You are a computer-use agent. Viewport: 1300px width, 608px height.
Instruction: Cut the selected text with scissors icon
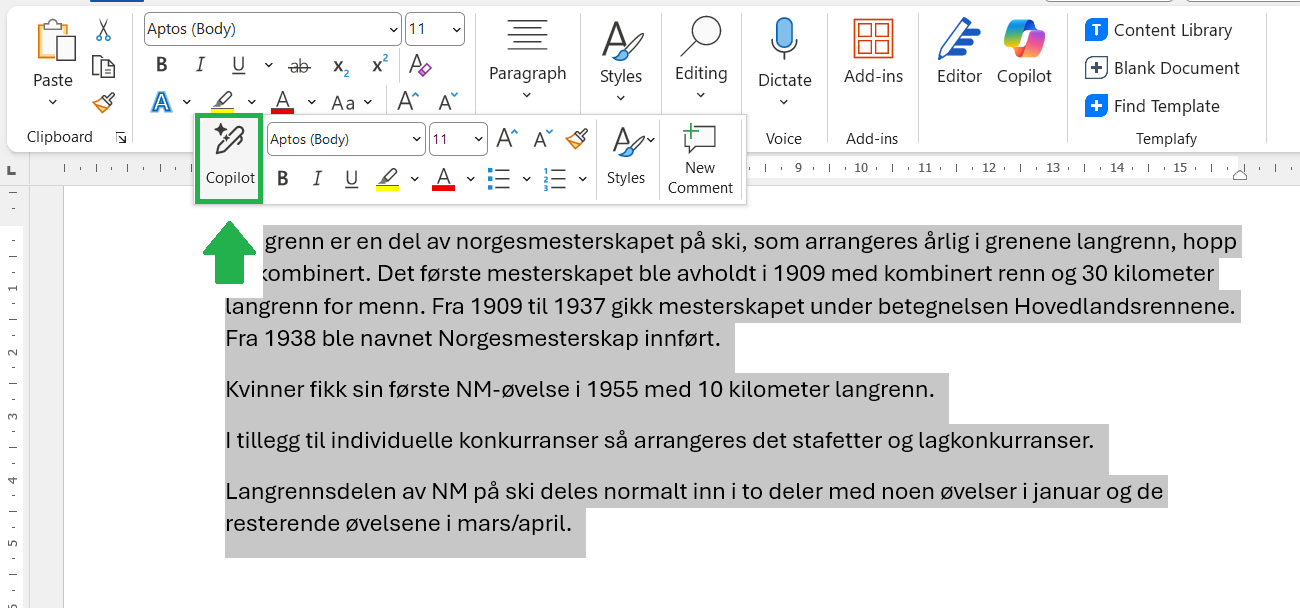pyautogui.click(x=103, y=30)
